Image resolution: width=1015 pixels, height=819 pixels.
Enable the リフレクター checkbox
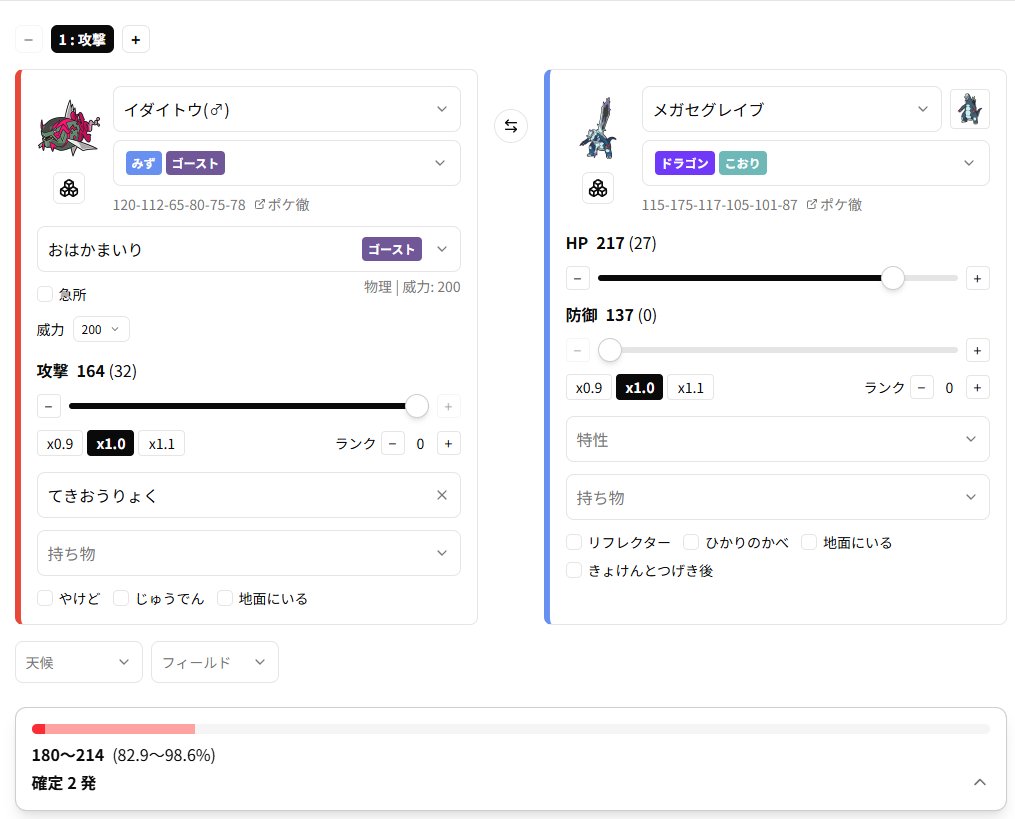(x=574, y=542)
